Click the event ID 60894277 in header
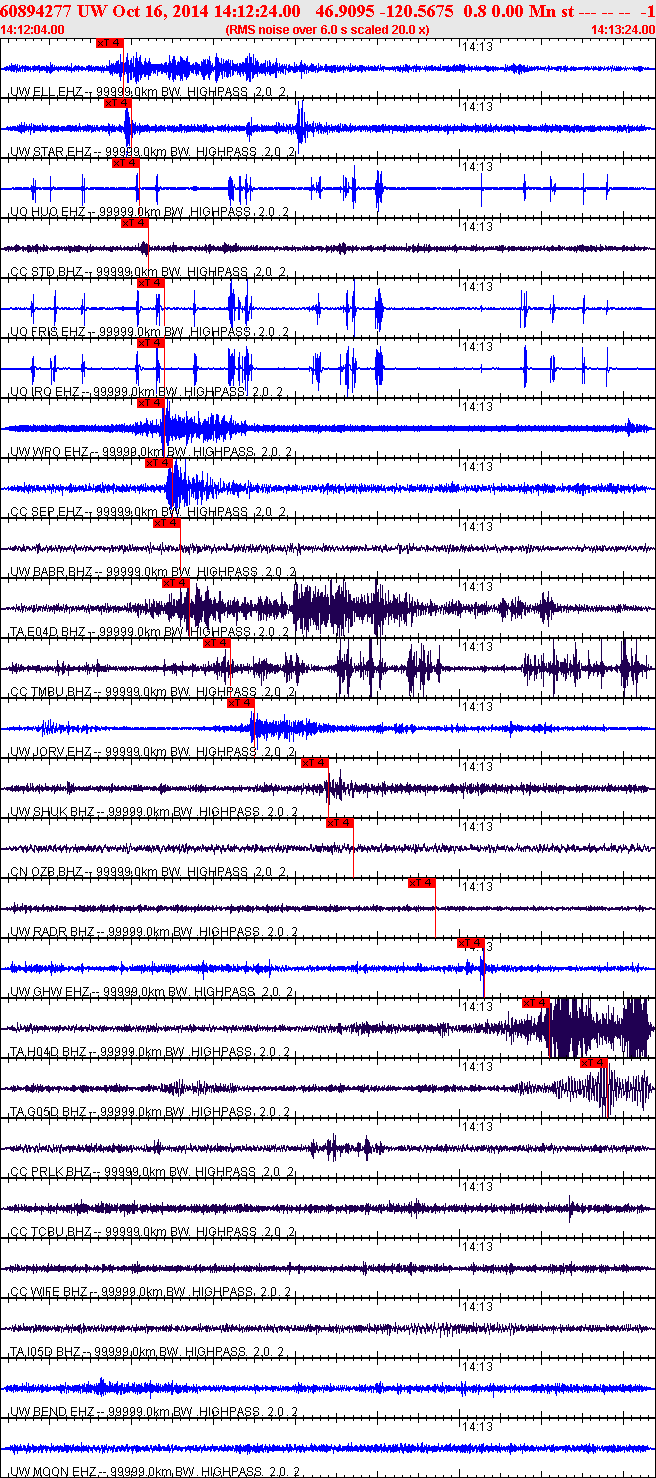Viewport: 656px width, 1478px height. click(x=35, y=11)
